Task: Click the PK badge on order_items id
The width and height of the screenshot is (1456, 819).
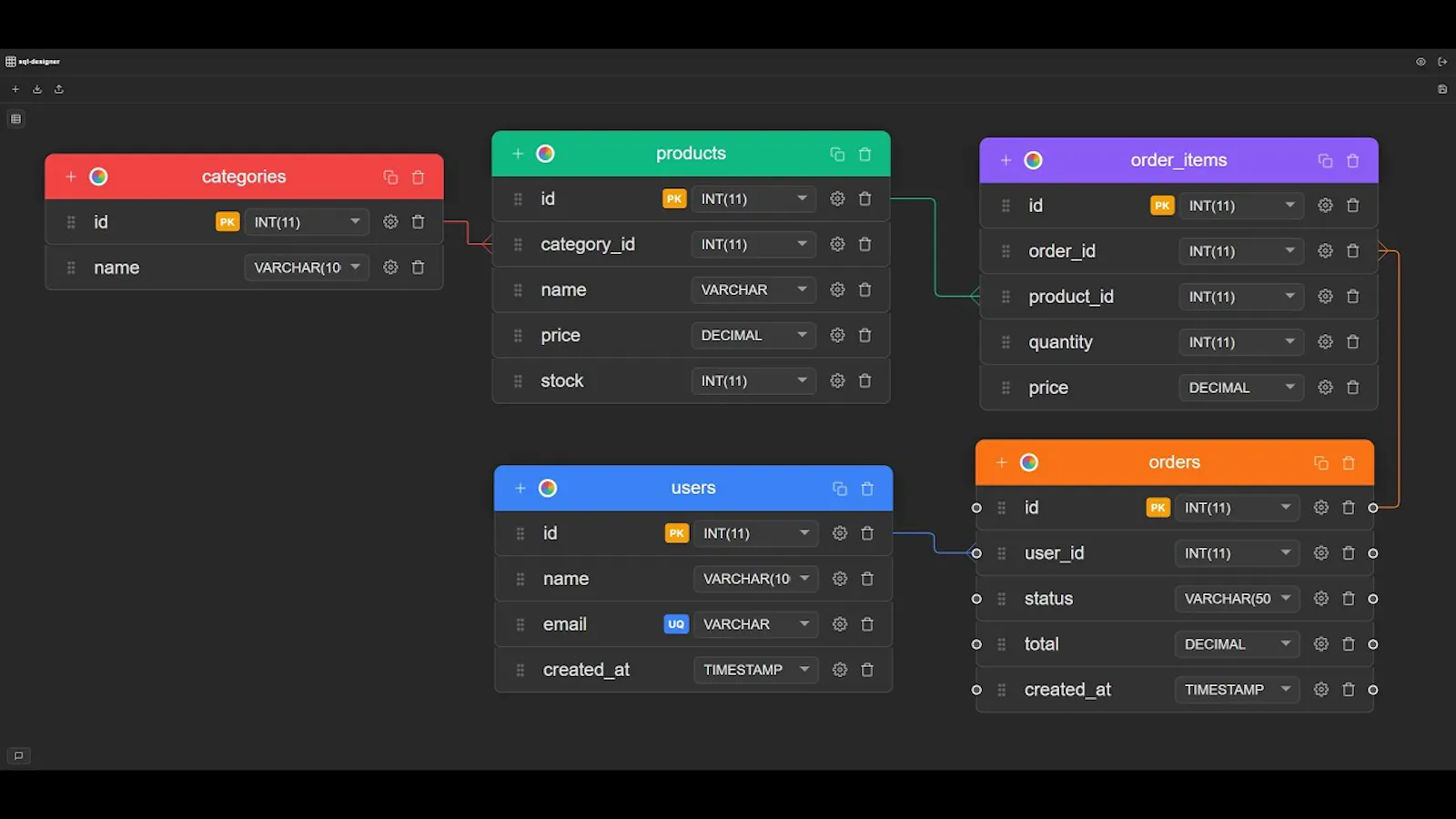Action: coord(1162,206)
